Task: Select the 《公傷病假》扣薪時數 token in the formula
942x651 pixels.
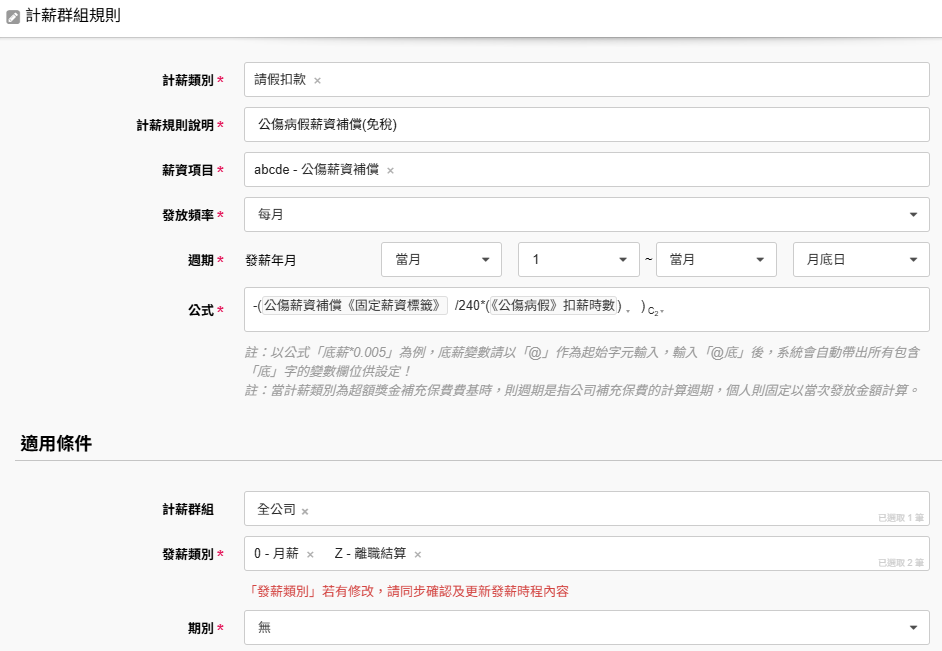Action: tap(555, 306)
